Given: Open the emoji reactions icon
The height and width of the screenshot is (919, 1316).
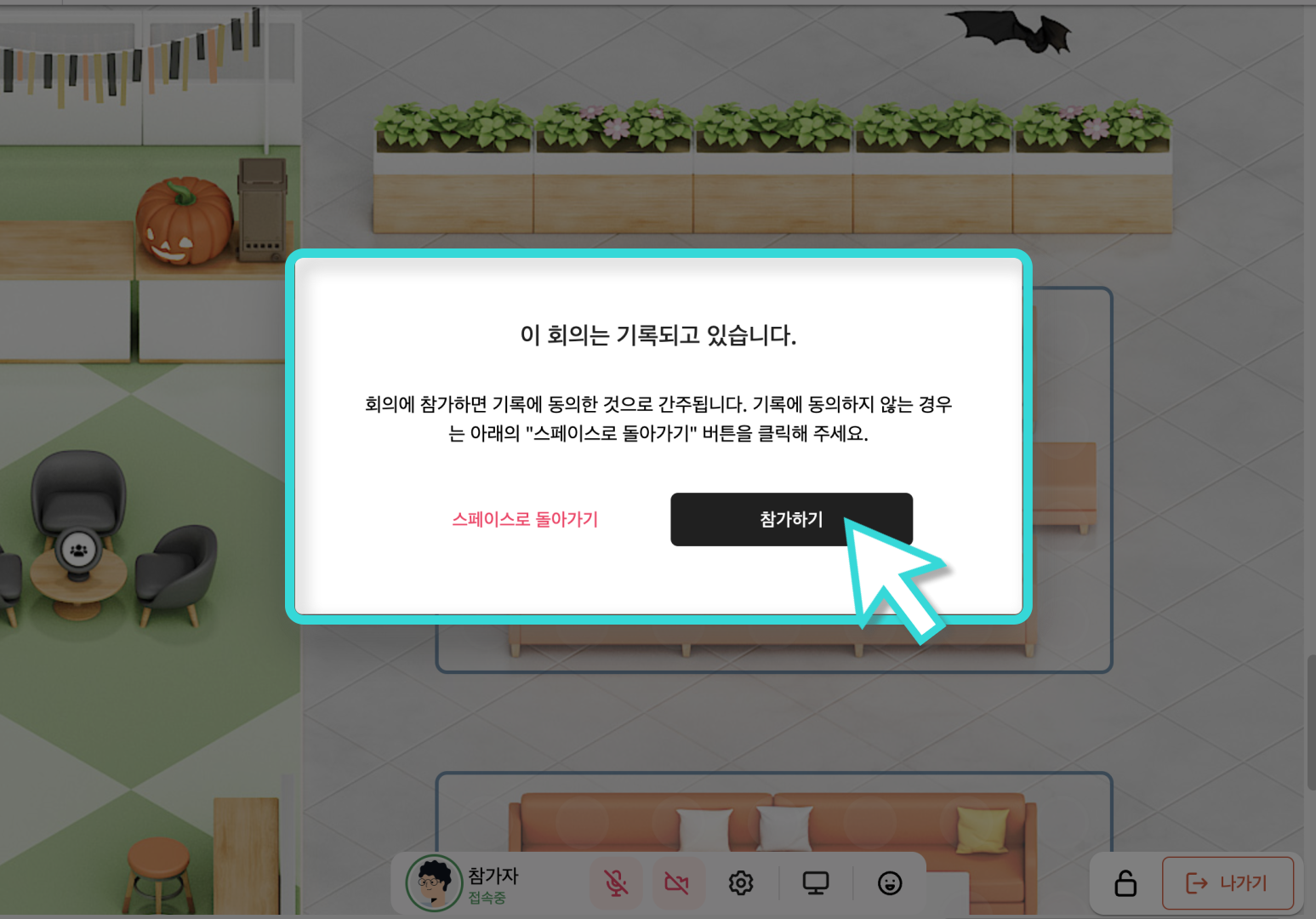Looking at the screenshot, I should (890, 883).
